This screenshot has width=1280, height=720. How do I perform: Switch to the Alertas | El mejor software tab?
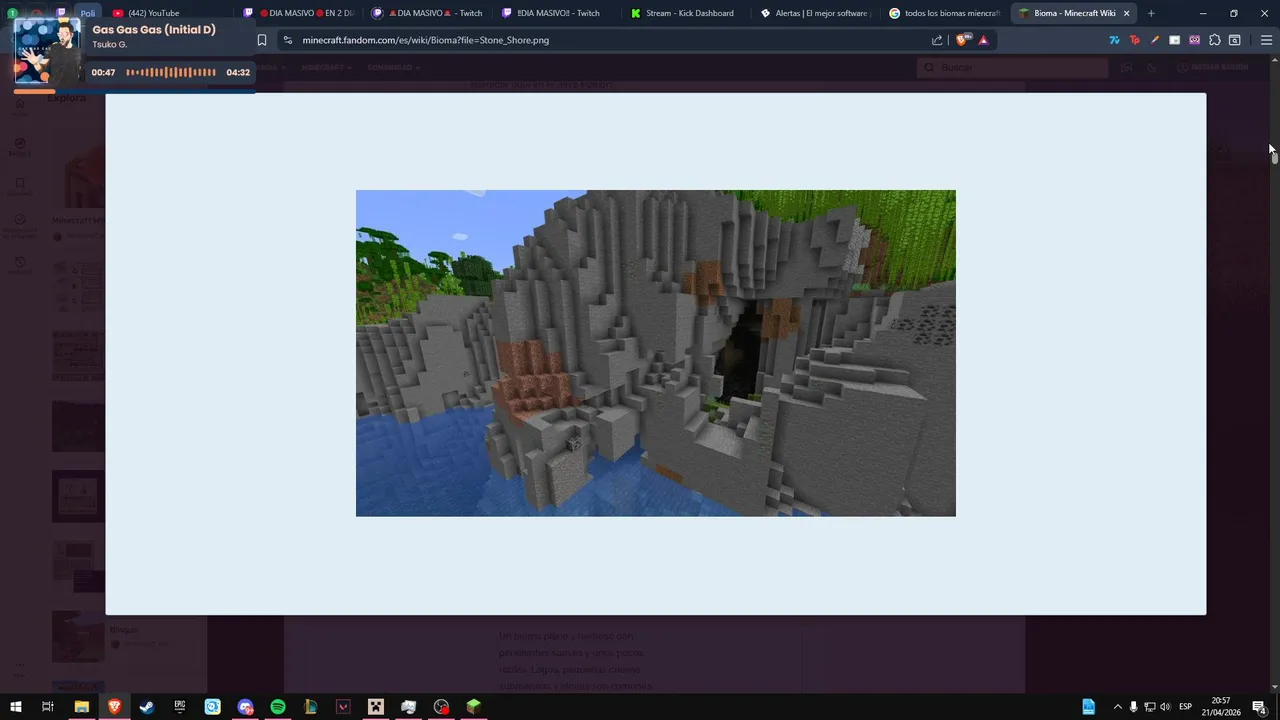[814, 13]
